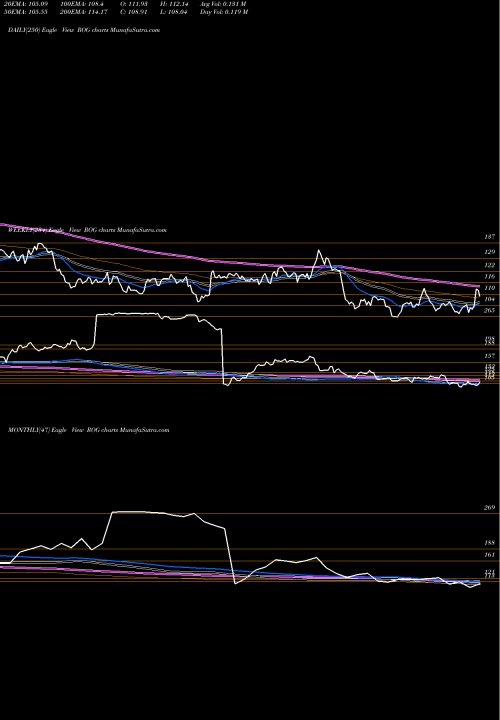Viewport: 500px width, 720px height.
Task: Click the C: close price value
Action: [x=134, y=12]
